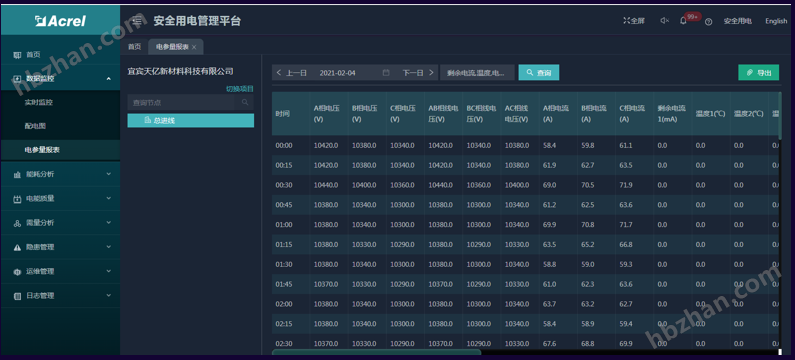795x360 pixels.
Task: Go to next day 下一日
Action: [418, 73]
